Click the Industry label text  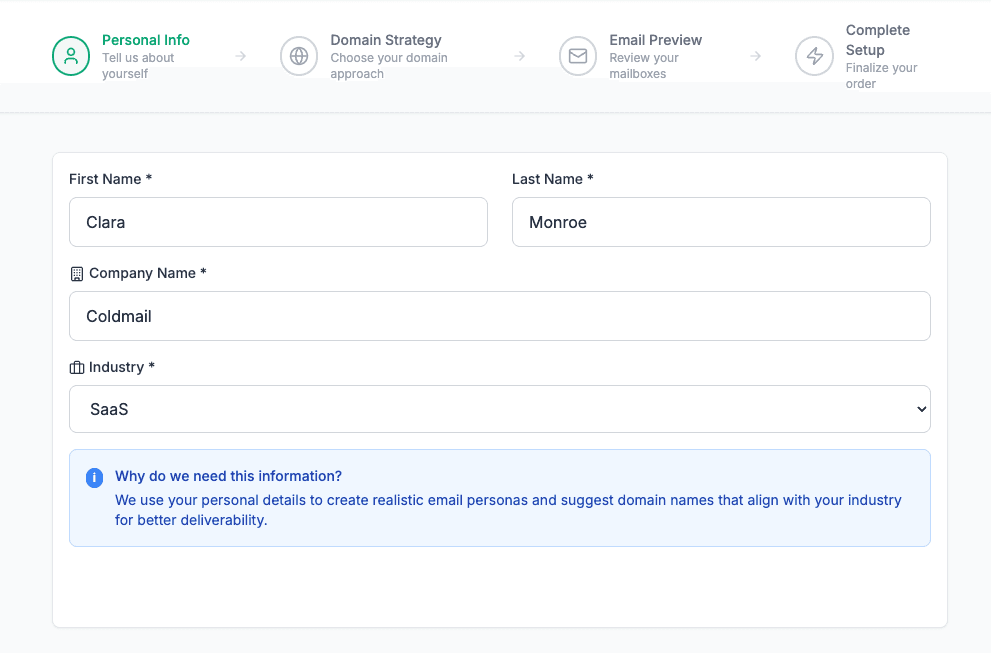(x=121, y=367)
